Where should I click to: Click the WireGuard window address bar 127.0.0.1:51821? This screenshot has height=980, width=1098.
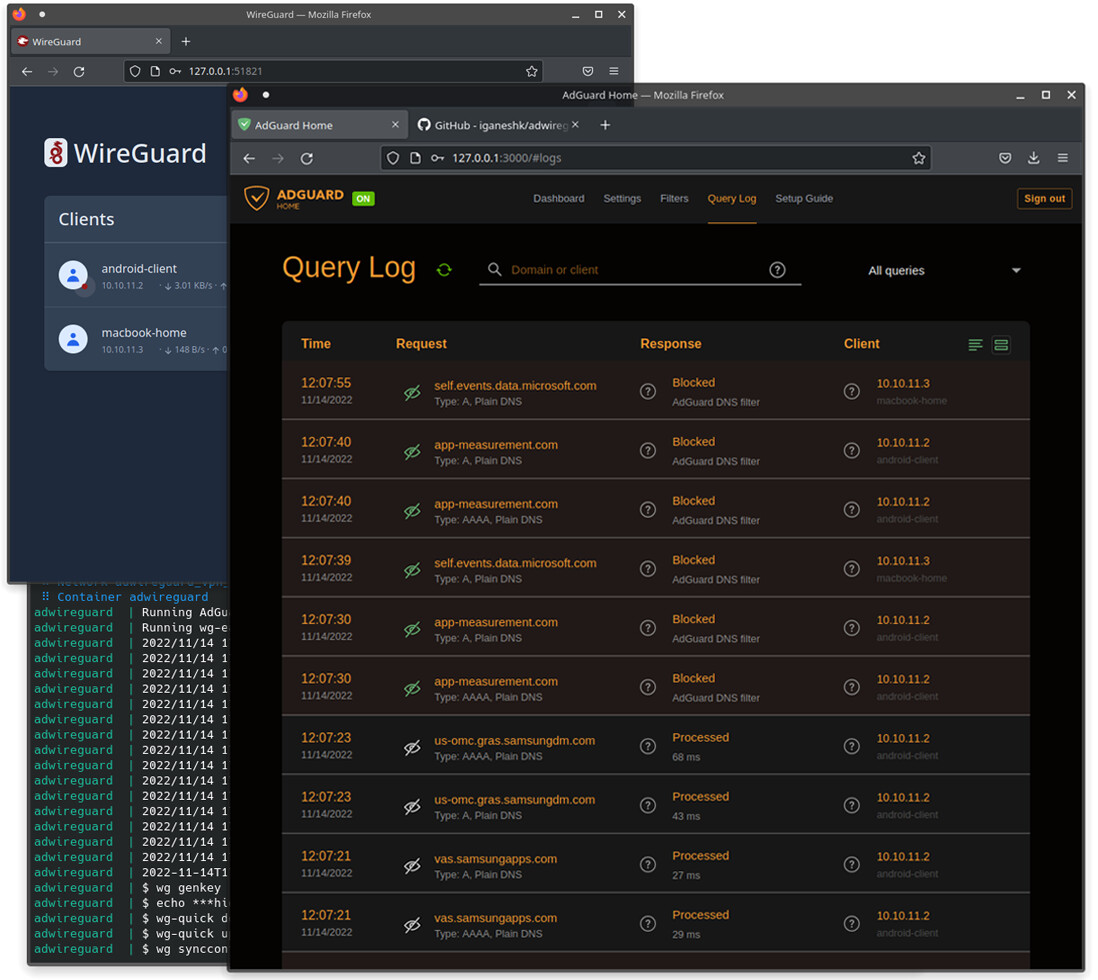click(333, 71)
